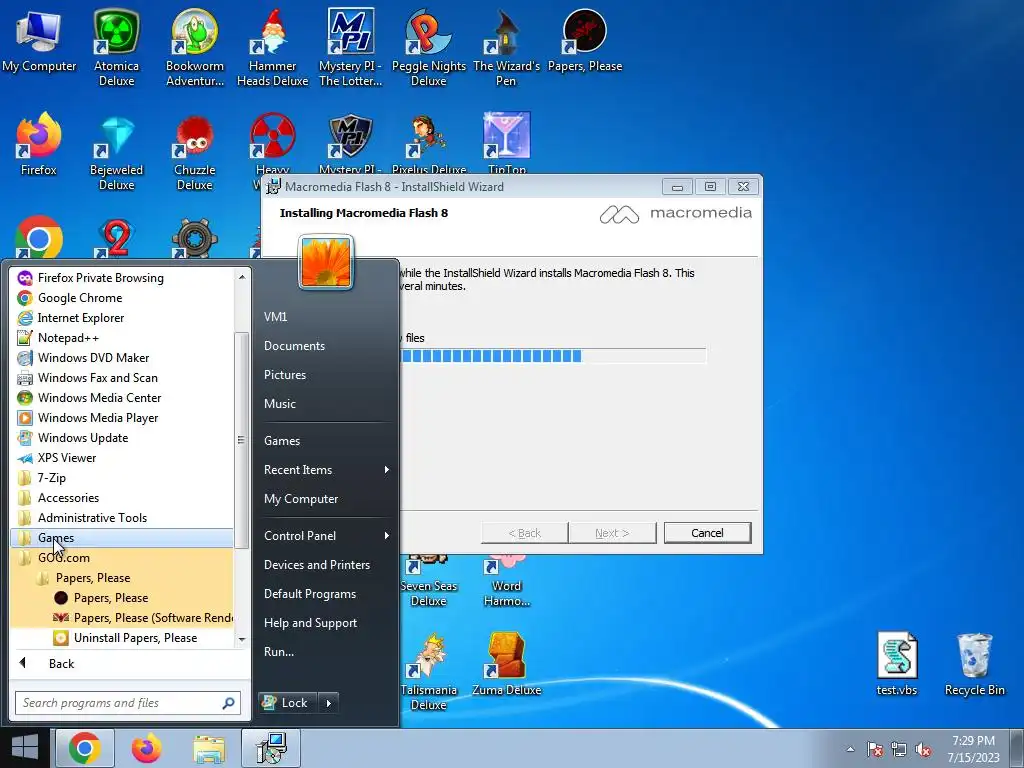Open XPS Viewer from program list
The image size is (1024, 768).
click(121, 458)
